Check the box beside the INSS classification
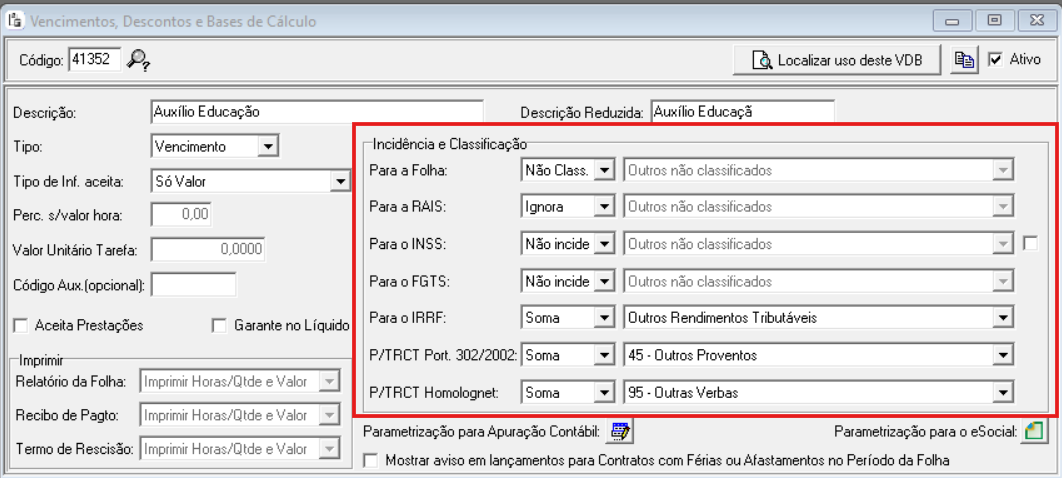The width and height of the screenshot is (1062, 478). [1031, 244]
